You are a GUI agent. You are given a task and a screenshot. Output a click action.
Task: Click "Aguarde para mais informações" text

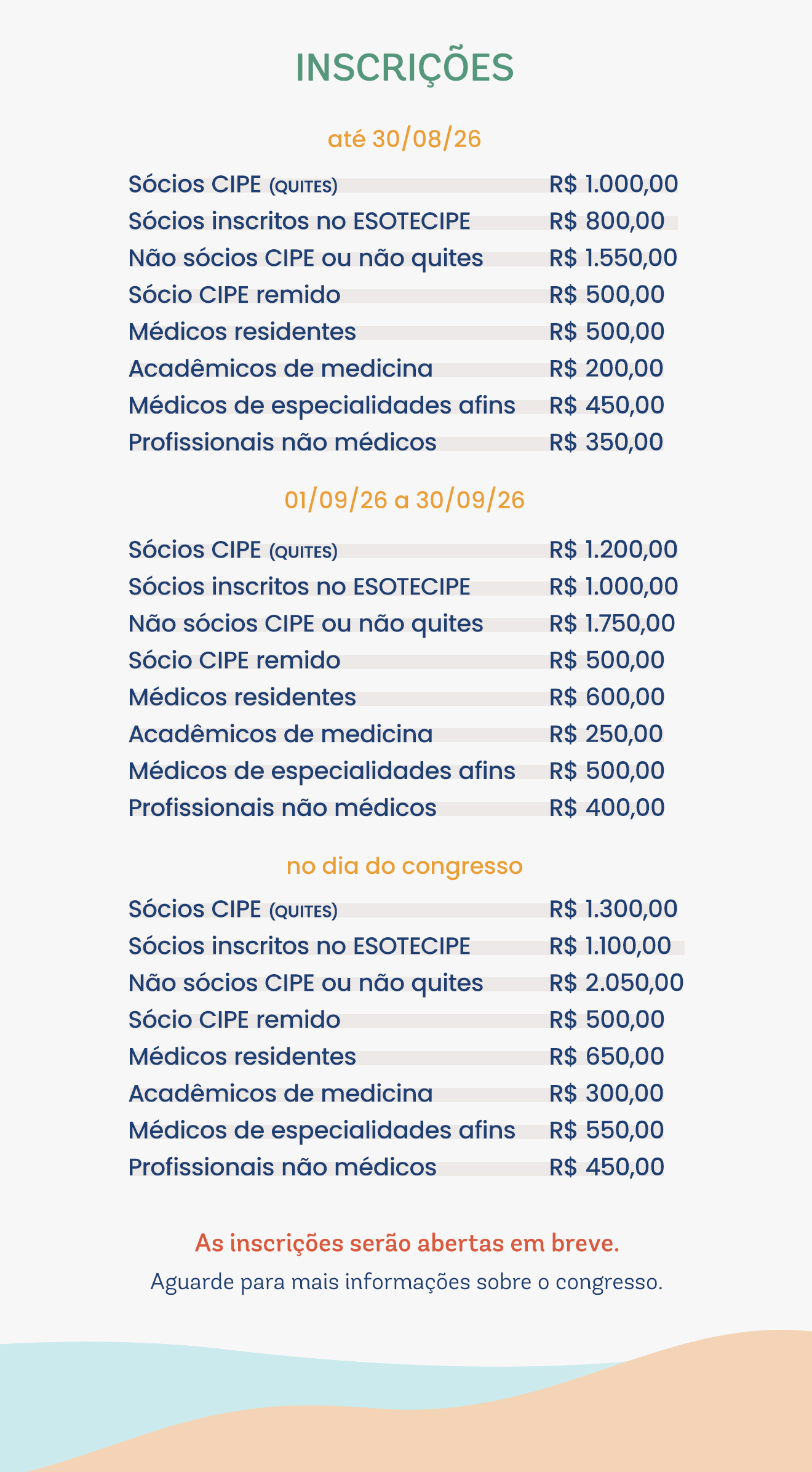point(407,1282)
